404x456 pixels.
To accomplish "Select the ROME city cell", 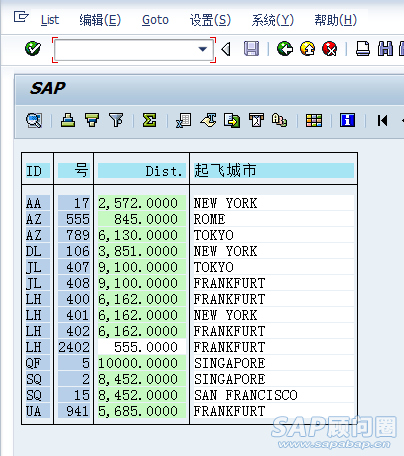I will 274,219.
